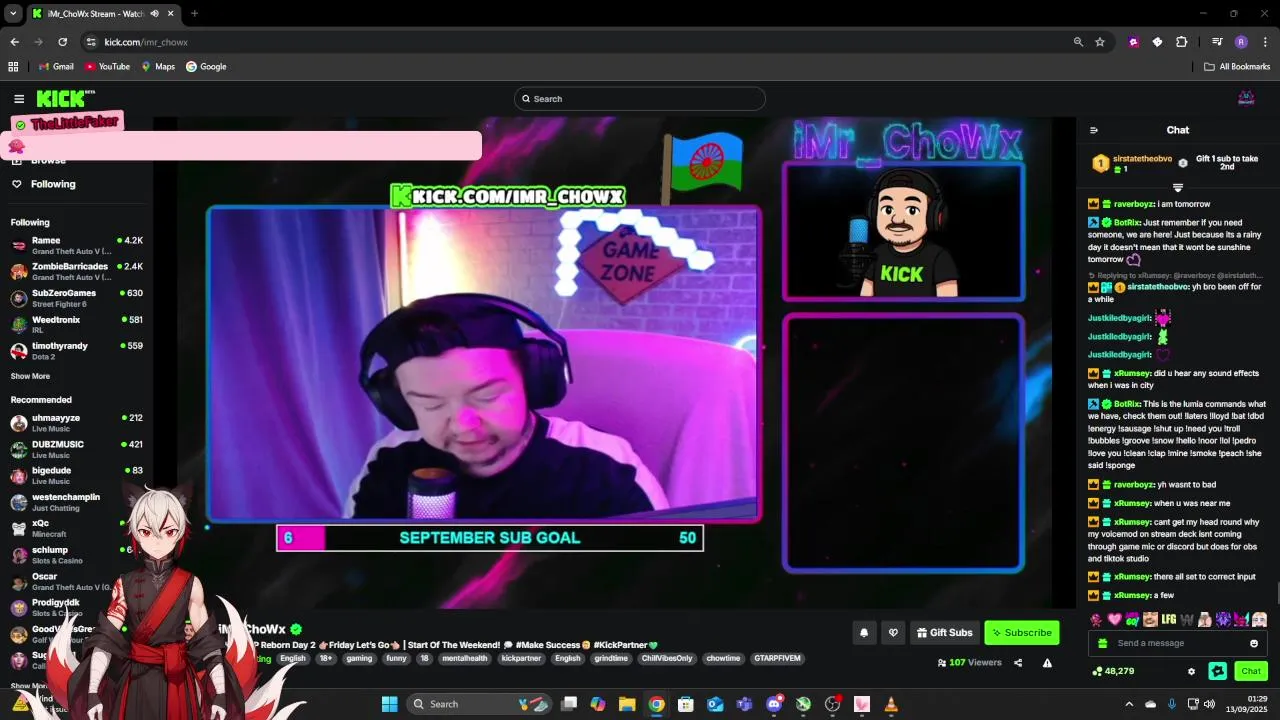
Task: Click the stream video player
Action: pyautogui.click(x=614, y=362)
